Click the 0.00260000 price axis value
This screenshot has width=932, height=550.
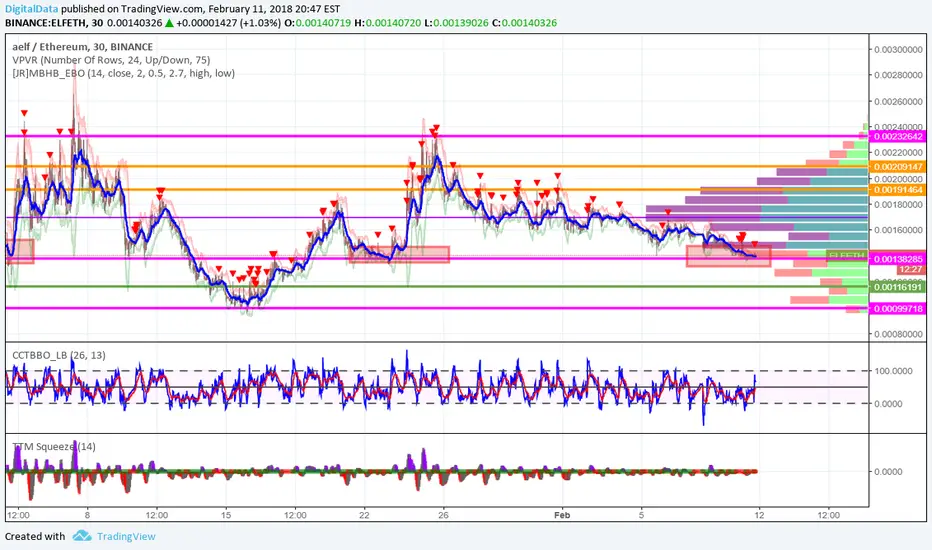[x=898, y=102]
